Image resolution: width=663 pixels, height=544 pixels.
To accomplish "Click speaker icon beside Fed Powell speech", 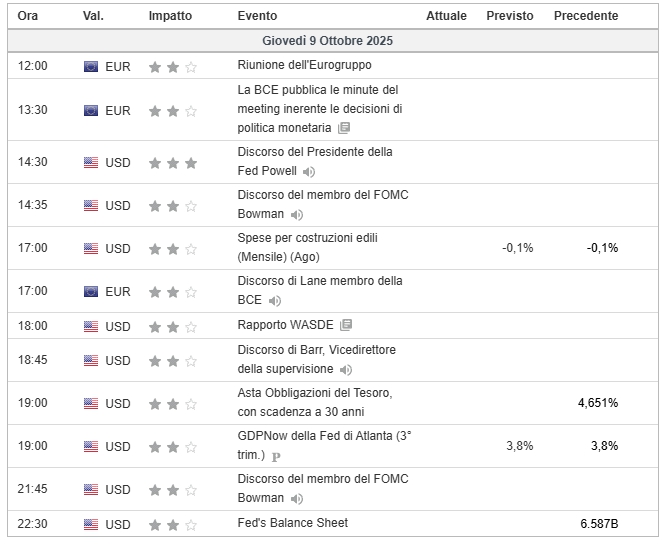I will [309, 171].
